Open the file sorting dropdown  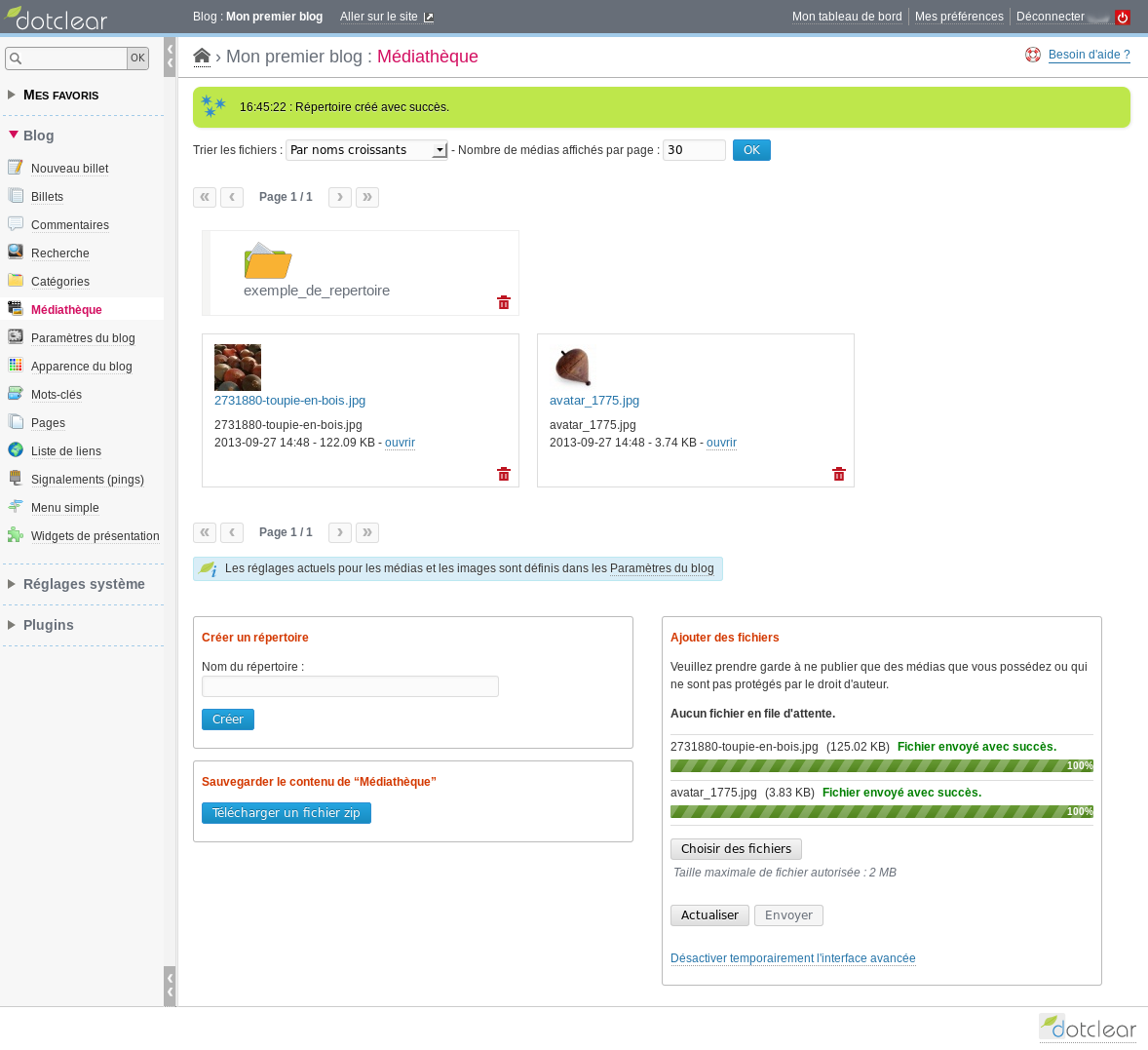tap(366, 150)
